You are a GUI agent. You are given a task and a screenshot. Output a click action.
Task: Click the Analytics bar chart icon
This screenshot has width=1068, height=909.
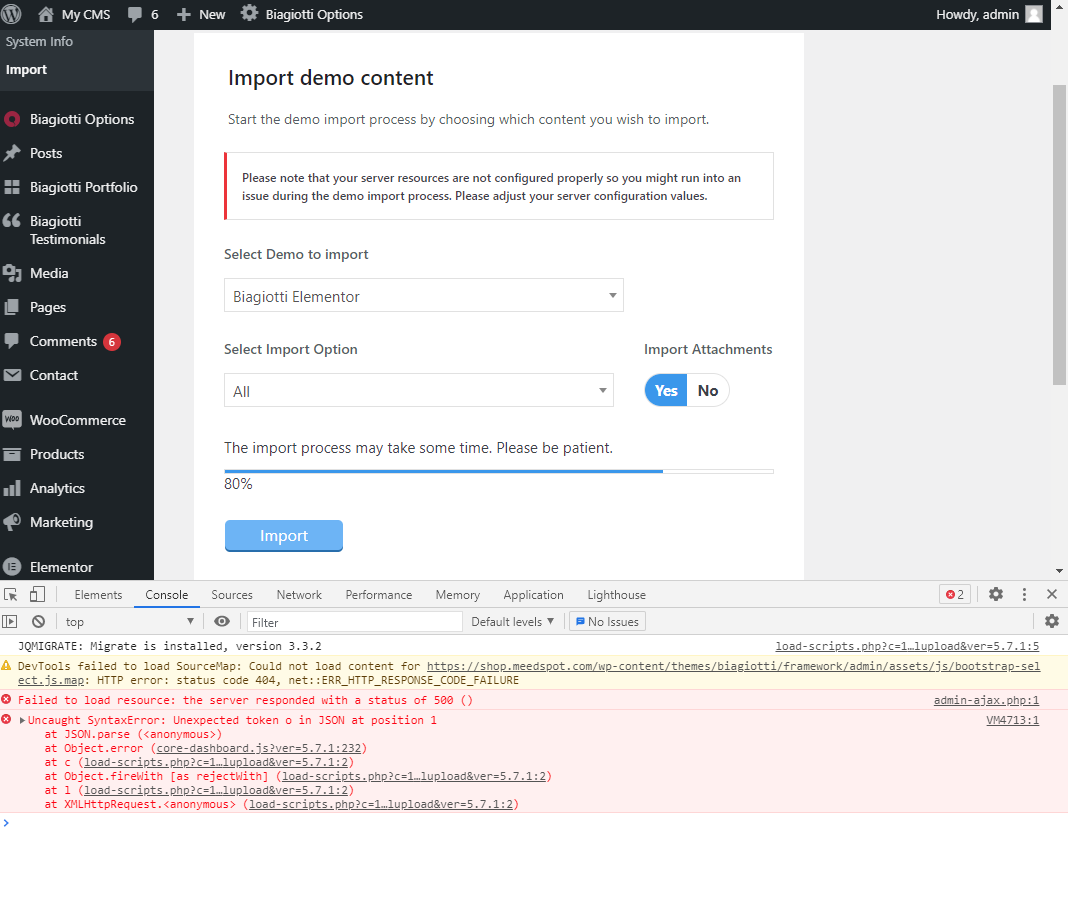click(12, 488)
